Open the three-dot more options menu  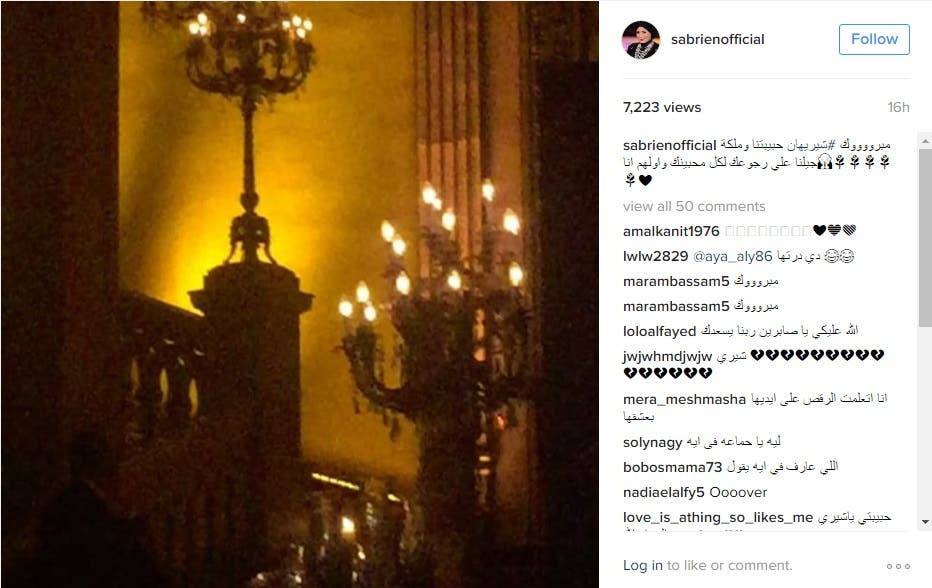coord(898,566)
